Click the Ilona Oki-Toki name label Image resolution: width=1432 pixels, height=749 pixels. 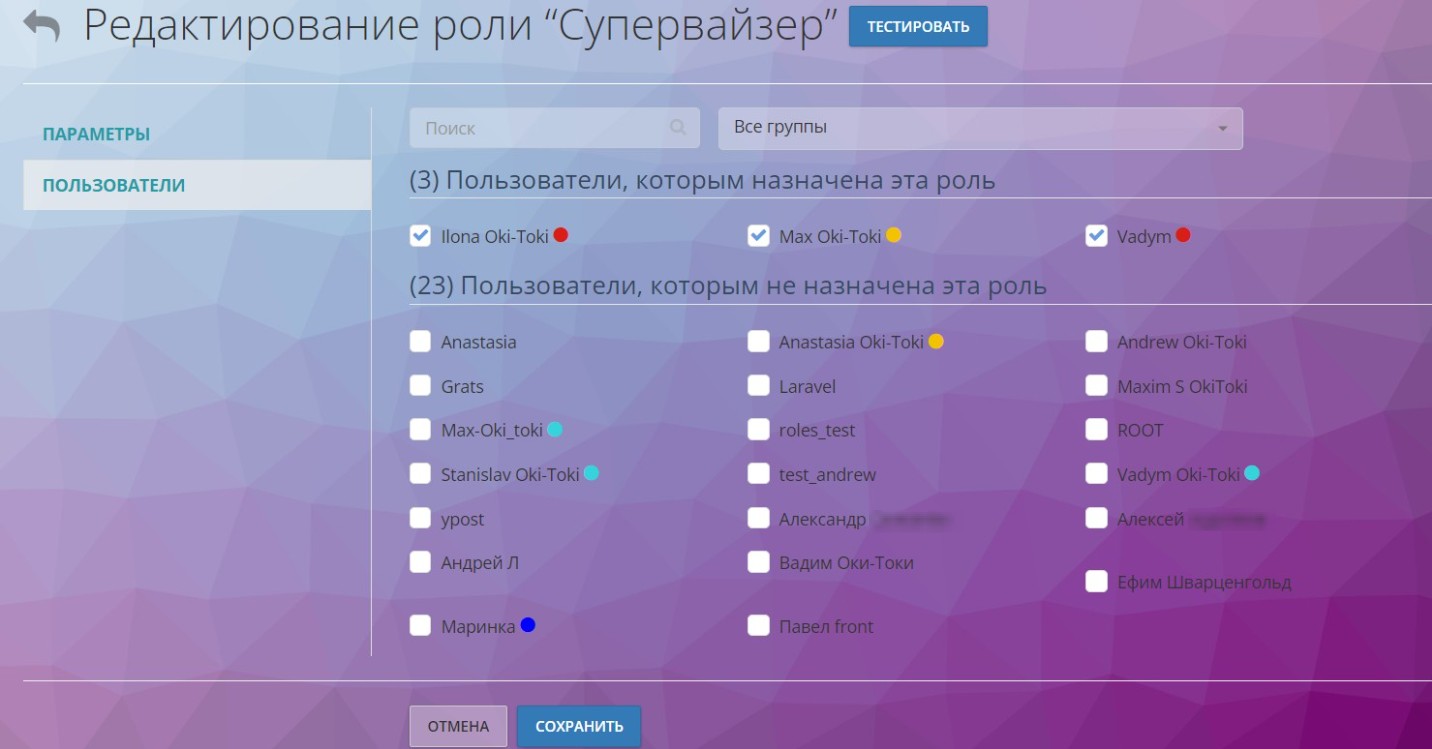pyautogui.click(x=495, y=237)
